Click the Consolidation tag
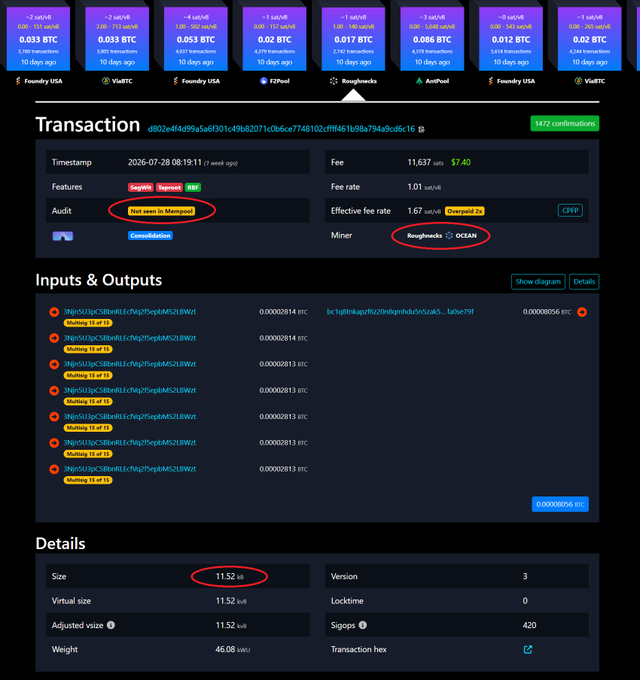640x680 pixels. click(150, 235)
